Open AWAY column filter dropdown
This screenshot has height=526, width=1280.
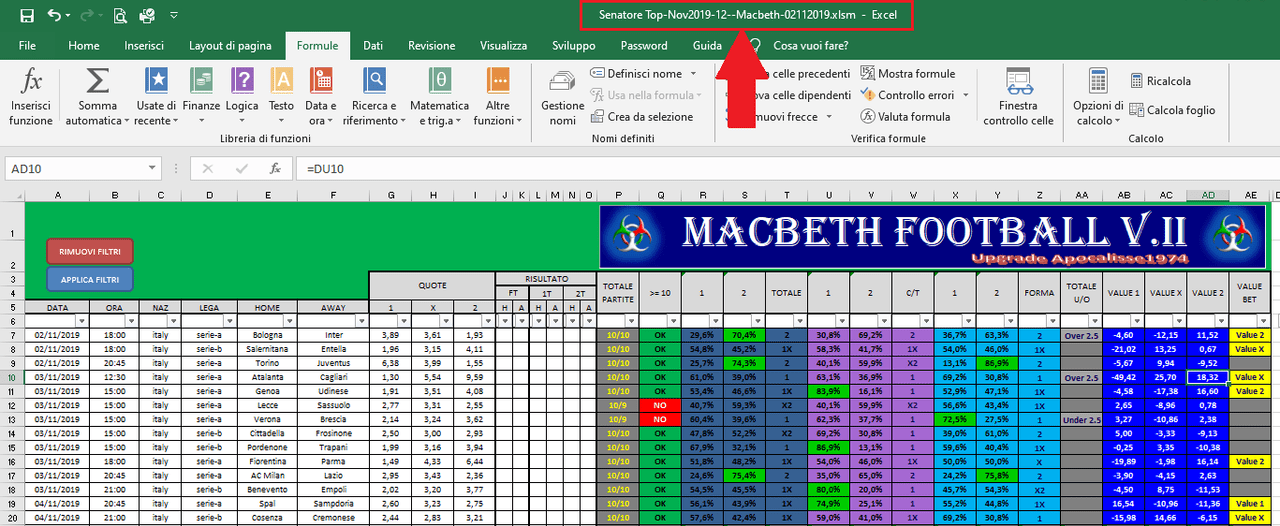tap(360, 321)
